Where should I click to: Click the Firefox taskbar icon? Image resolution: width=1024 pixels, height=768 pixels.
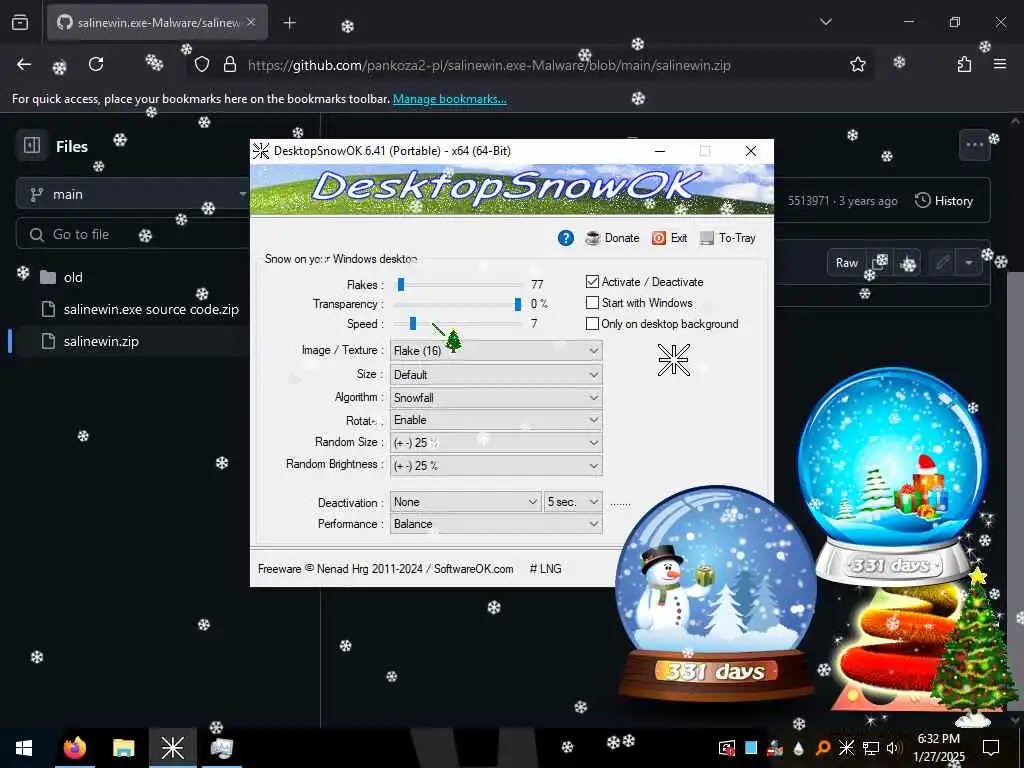coord(74,748)
